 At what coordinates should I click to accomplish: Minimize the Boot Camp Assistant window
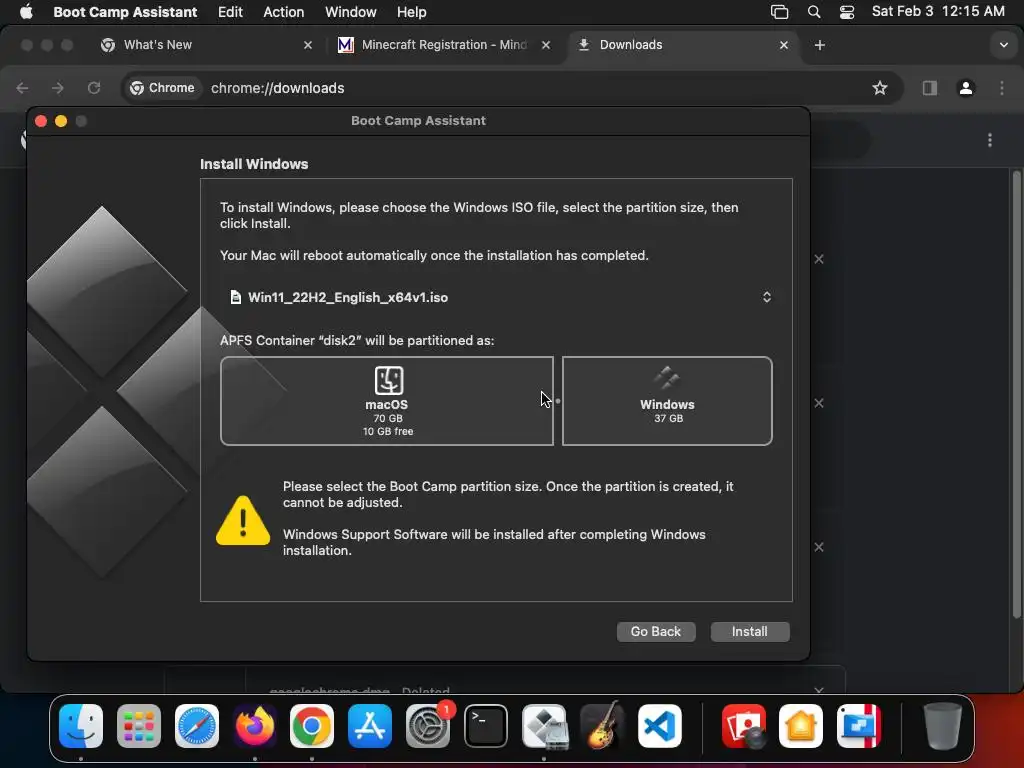click(61, 121)
